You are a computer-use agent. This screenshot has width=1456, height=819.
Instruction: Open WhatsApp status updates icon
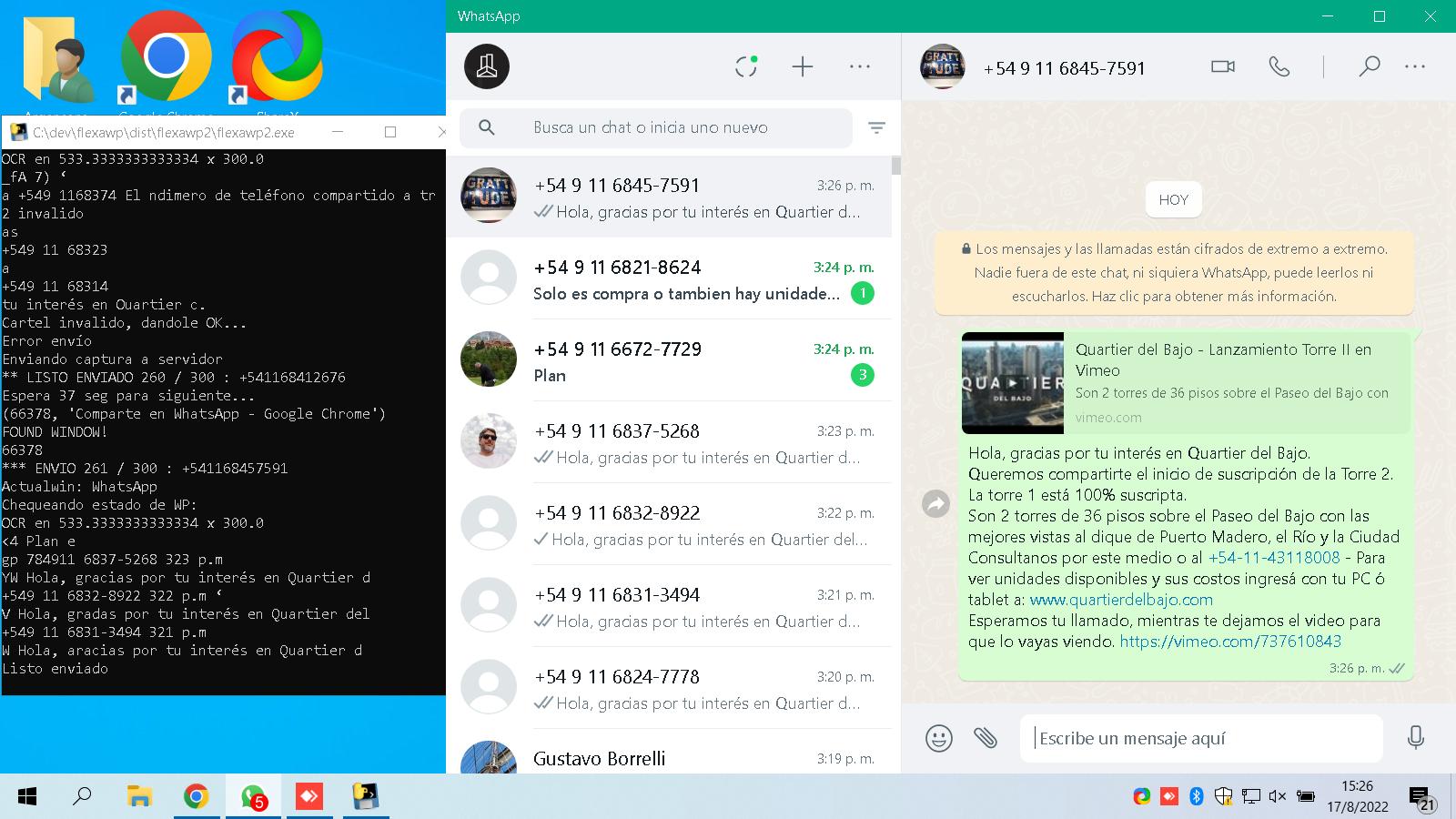tap(746, 66)
